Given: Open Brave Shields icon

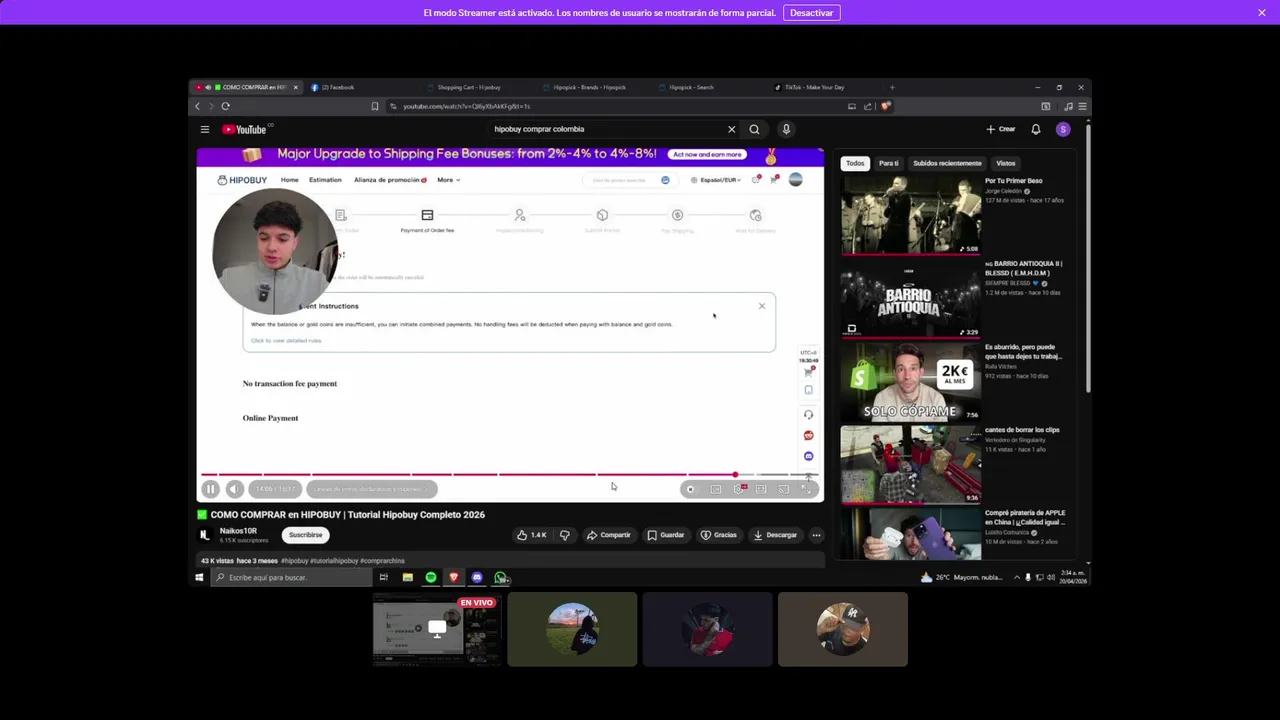Looking at the screenshot, I should tap(886, 106).
